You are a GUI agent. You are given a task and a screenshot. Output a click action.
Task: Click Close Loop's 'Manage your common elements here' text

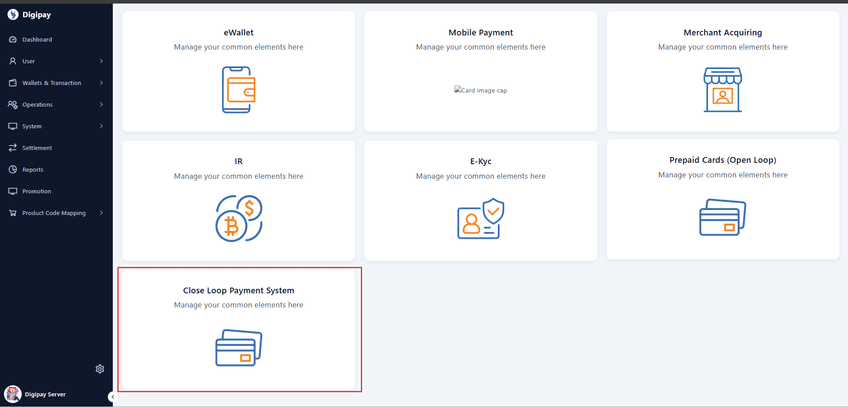coord(238,305)
